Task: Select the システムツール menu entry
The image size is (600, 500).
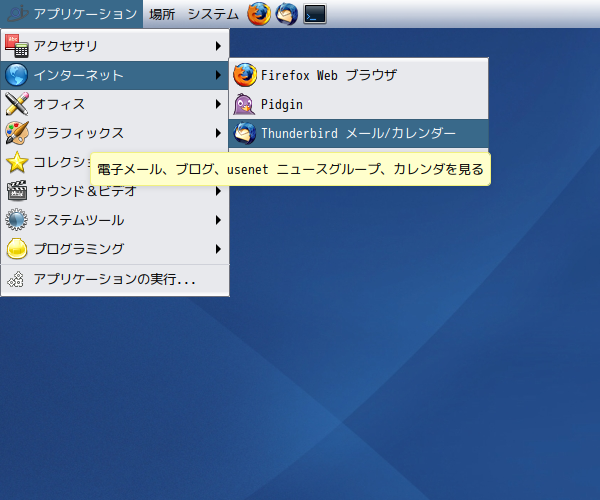Action: click(115, 220)
